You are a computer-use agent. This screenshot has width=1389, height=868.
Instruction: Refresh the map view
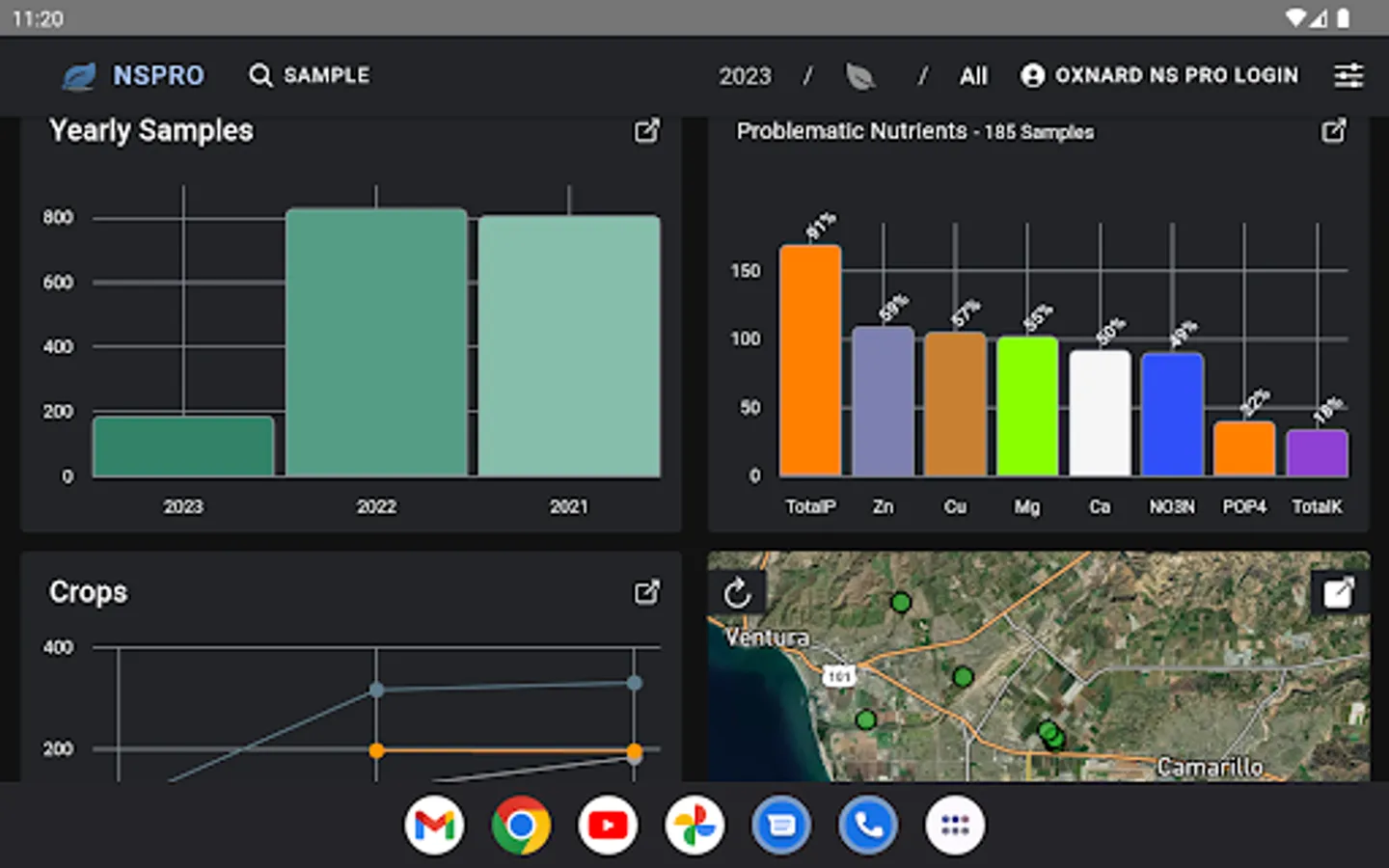point(737,592)
